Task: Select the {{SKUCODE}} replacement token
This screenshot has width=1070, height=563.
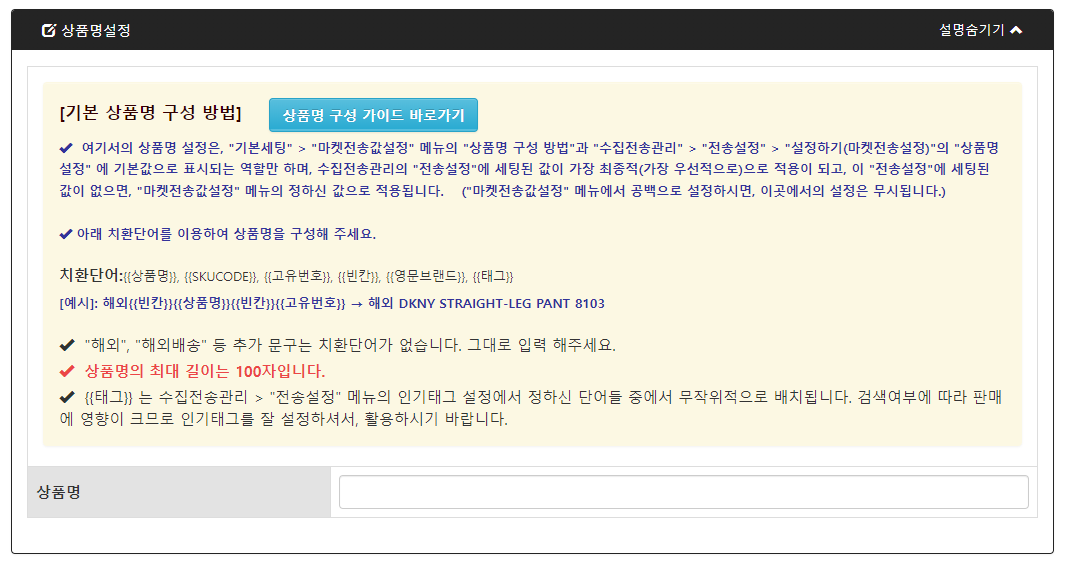Action: (x=221, y=276)
